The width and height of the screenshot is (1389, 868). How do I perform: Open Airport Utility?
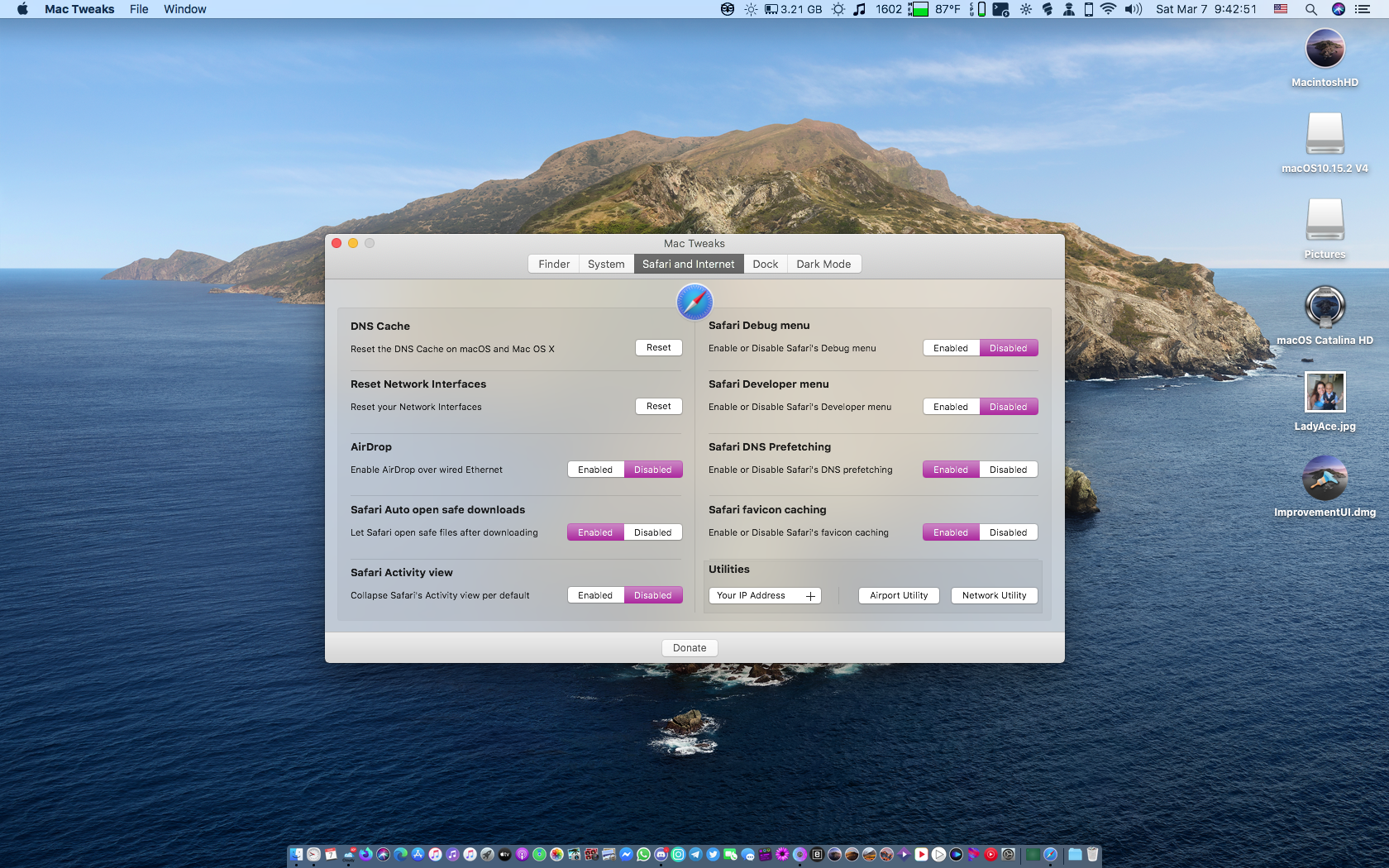point(899,595)
